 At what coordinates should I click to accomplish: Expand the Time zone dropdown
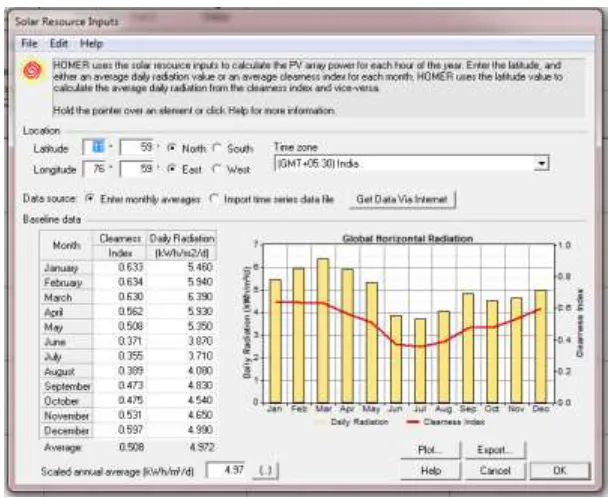click(x=542, y=163)
